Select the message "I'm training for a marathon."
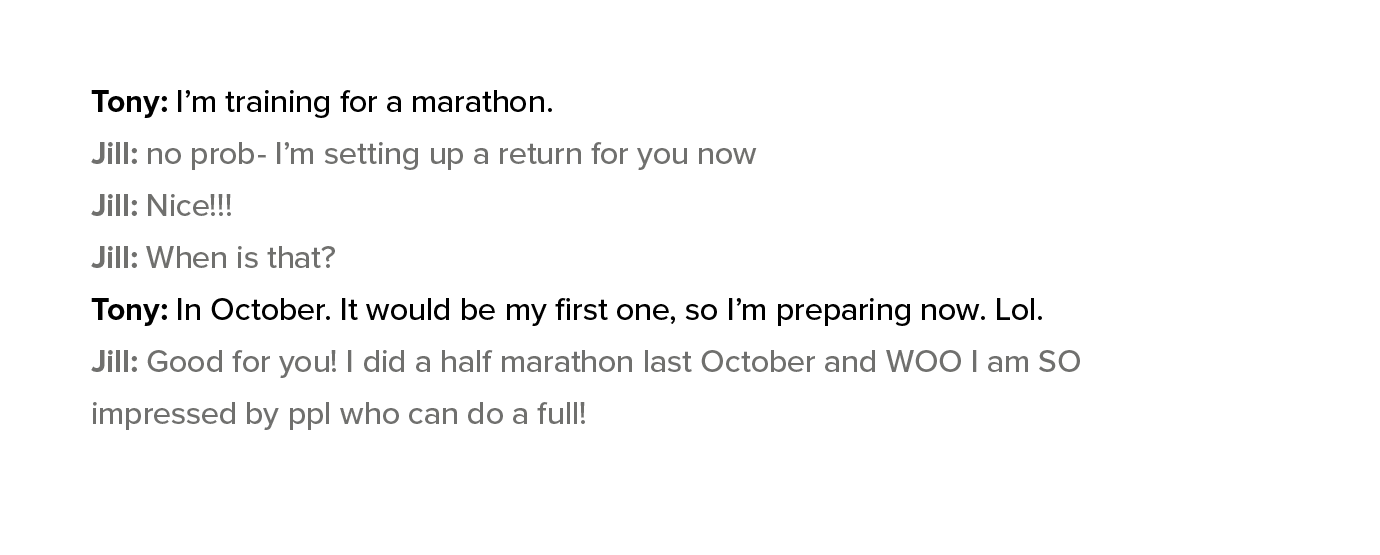Image resolution: width=1380 pixels, height=555 pixels. pos(364,103)
